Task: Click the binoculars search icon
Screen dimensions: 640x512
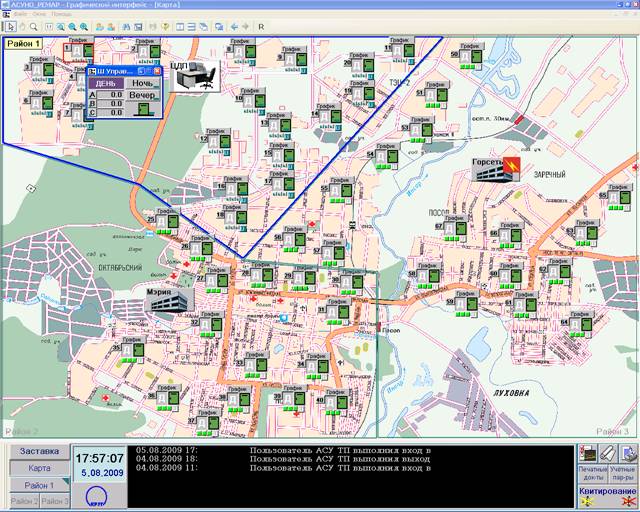Action: click(126, 27)
